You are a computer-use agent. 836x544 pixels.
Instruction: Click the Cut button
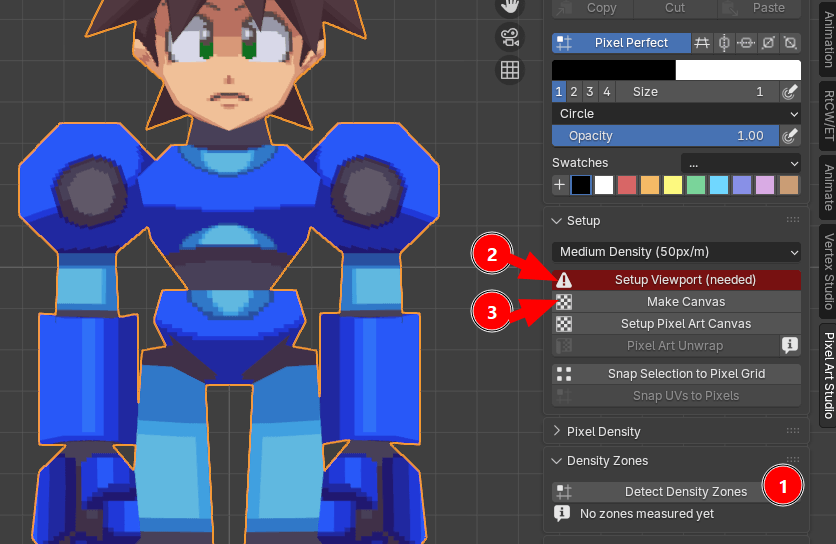[674, 8]
